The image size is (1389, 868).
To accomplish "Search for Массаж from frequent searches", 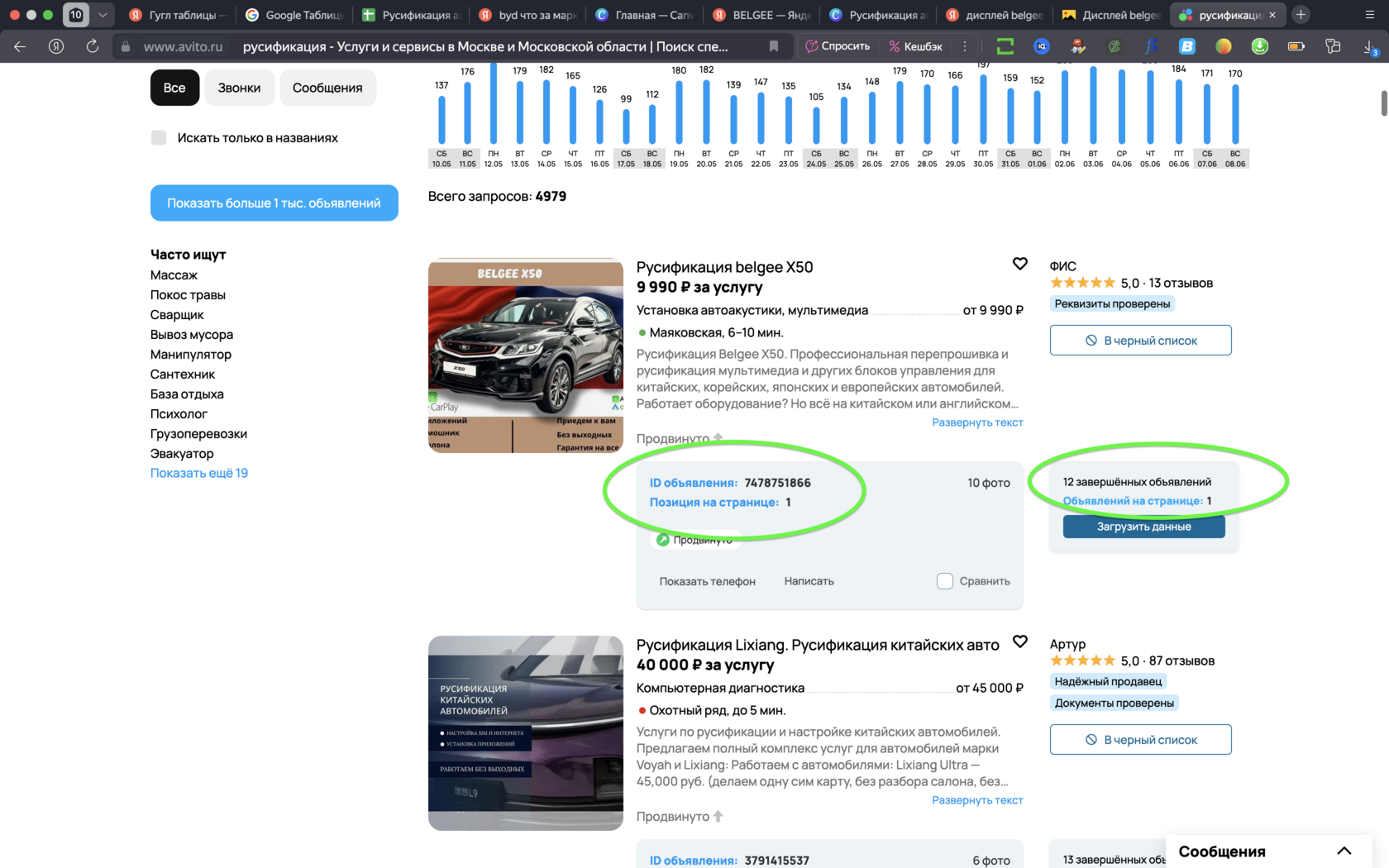I will [174, 274].
